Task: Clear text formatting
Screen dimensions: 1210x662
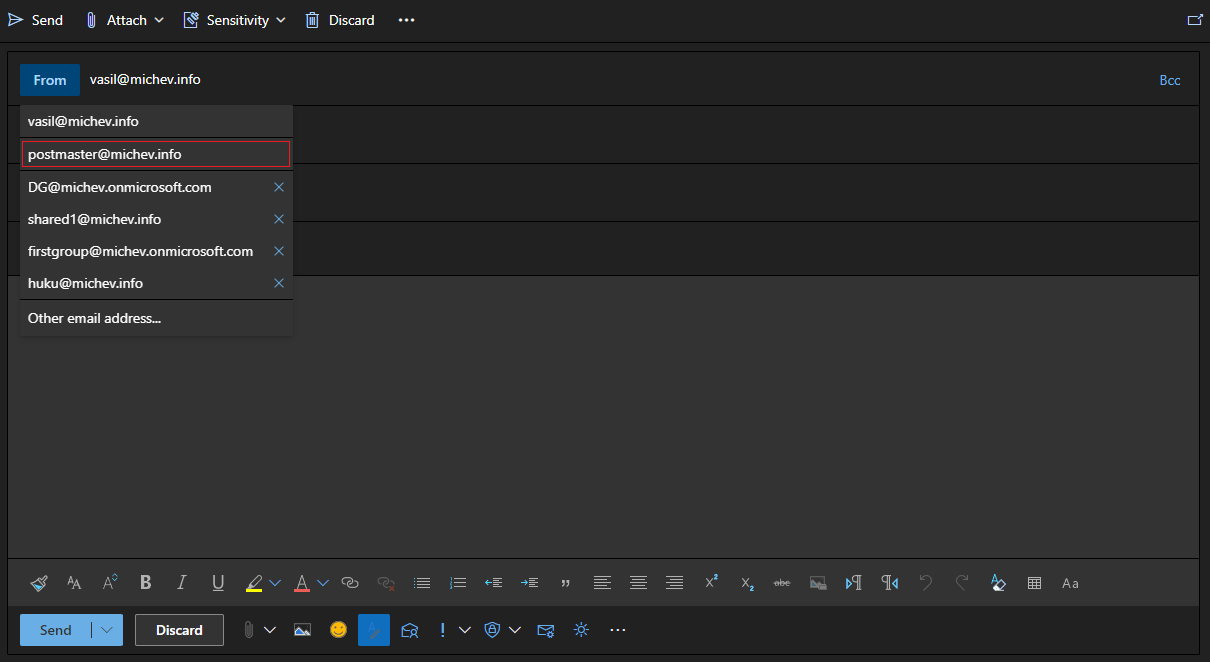Action: 997,582
